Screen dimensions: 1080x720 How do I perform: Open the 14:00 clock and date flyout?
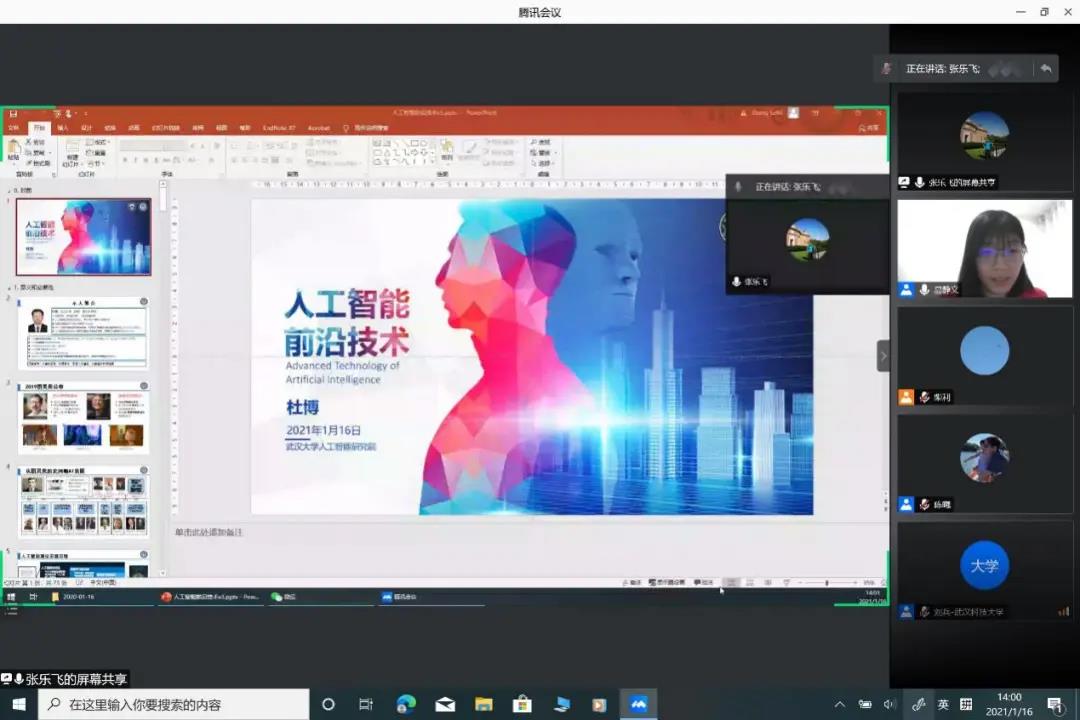[1009, 704]
